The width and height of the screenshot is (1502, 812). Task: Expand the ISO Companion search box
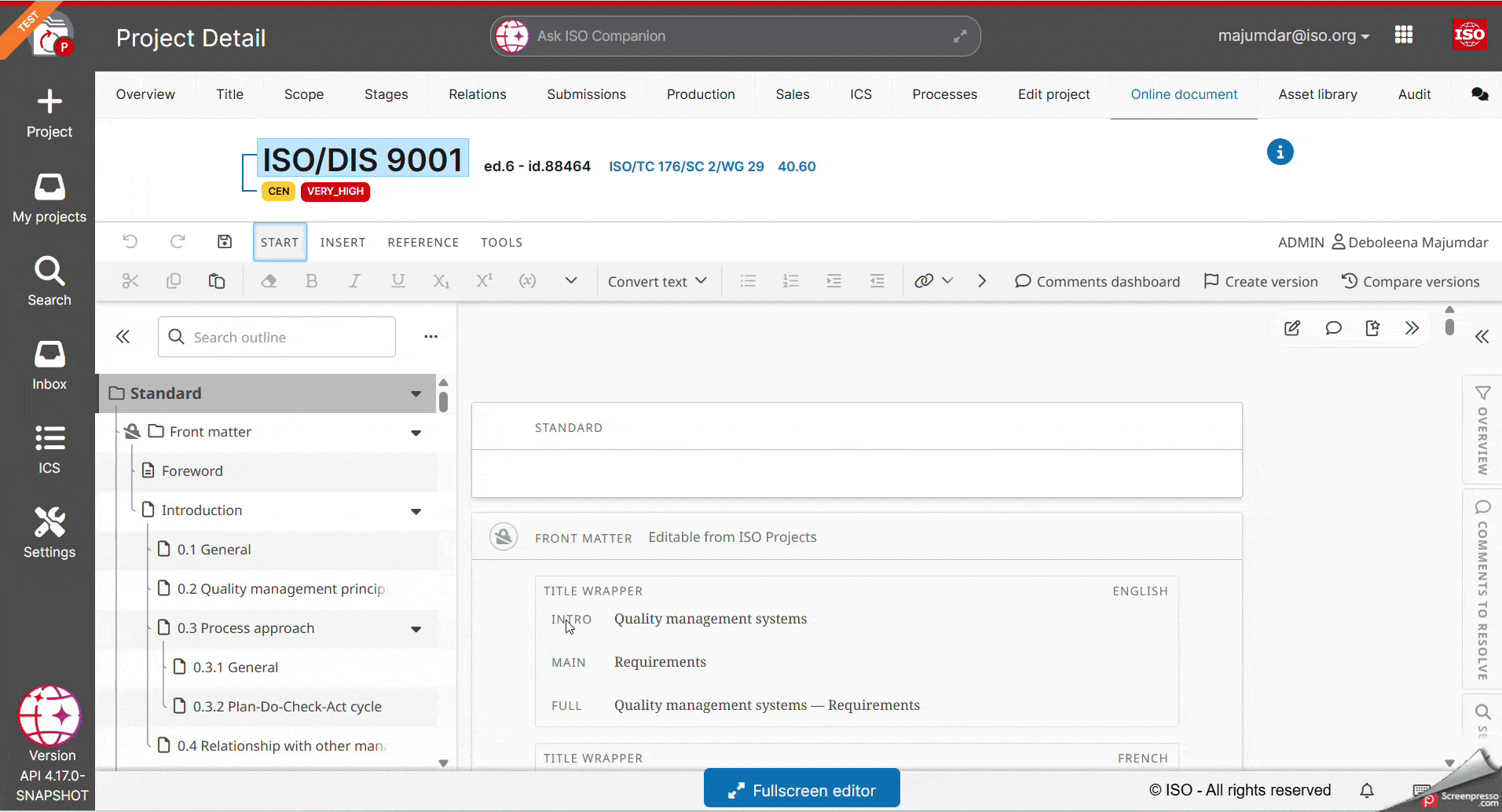coord(960,36)
